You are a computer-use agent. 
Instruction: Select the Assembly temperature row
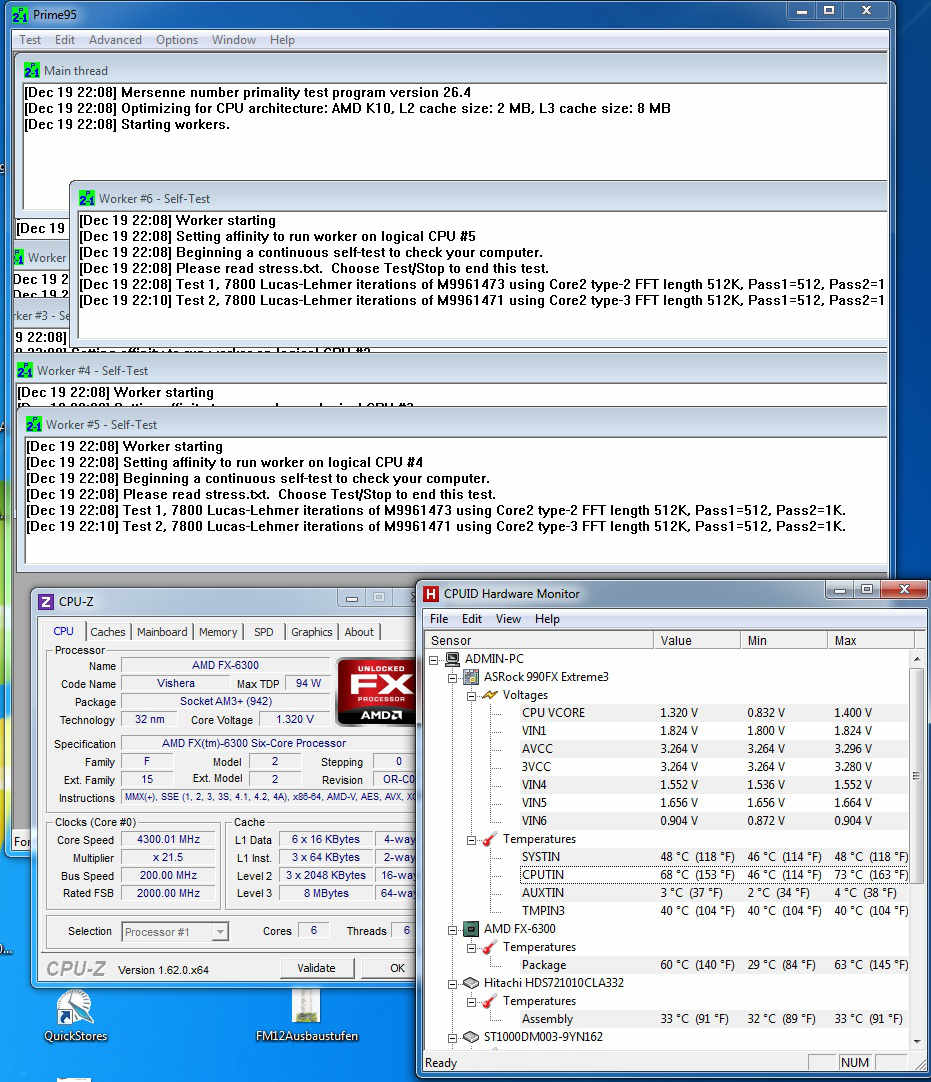tap(714, 1019)
